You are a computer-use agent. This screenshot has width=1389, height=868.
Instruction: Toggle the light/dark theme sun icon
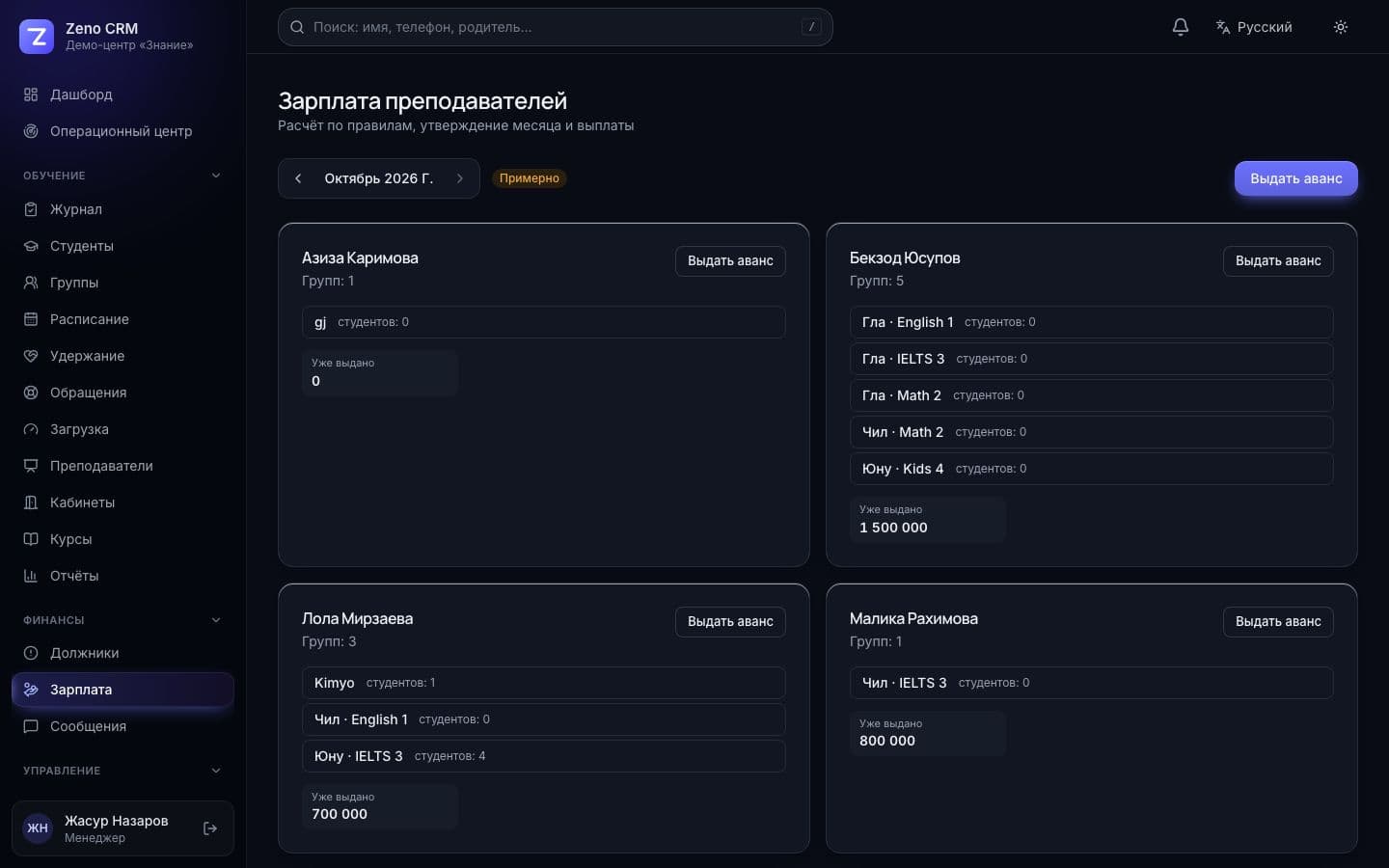click(1341, 27)
